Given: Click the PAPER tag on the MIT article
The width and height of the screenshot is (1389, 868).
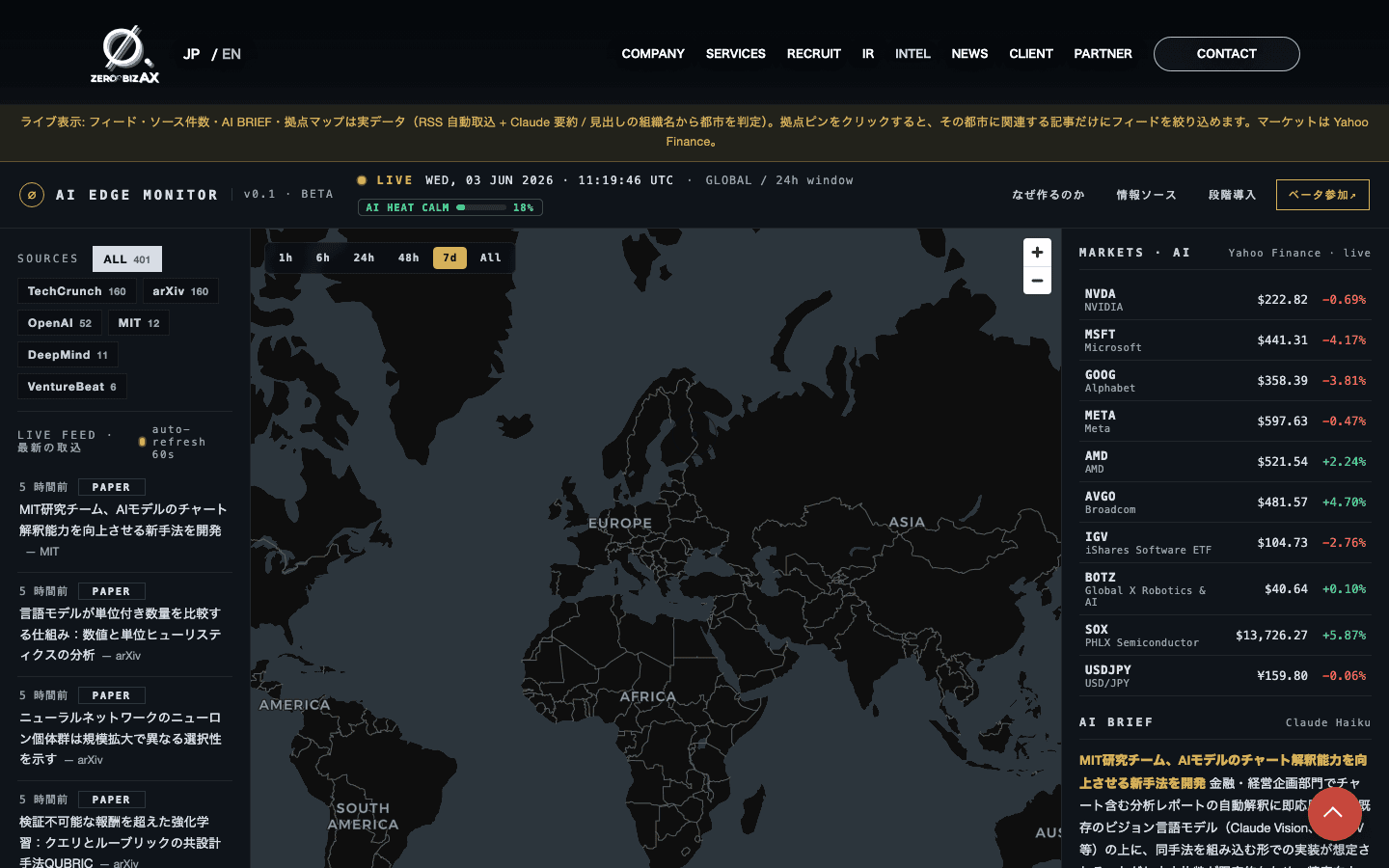Looking at the screenshot, I should click(111, 487).
